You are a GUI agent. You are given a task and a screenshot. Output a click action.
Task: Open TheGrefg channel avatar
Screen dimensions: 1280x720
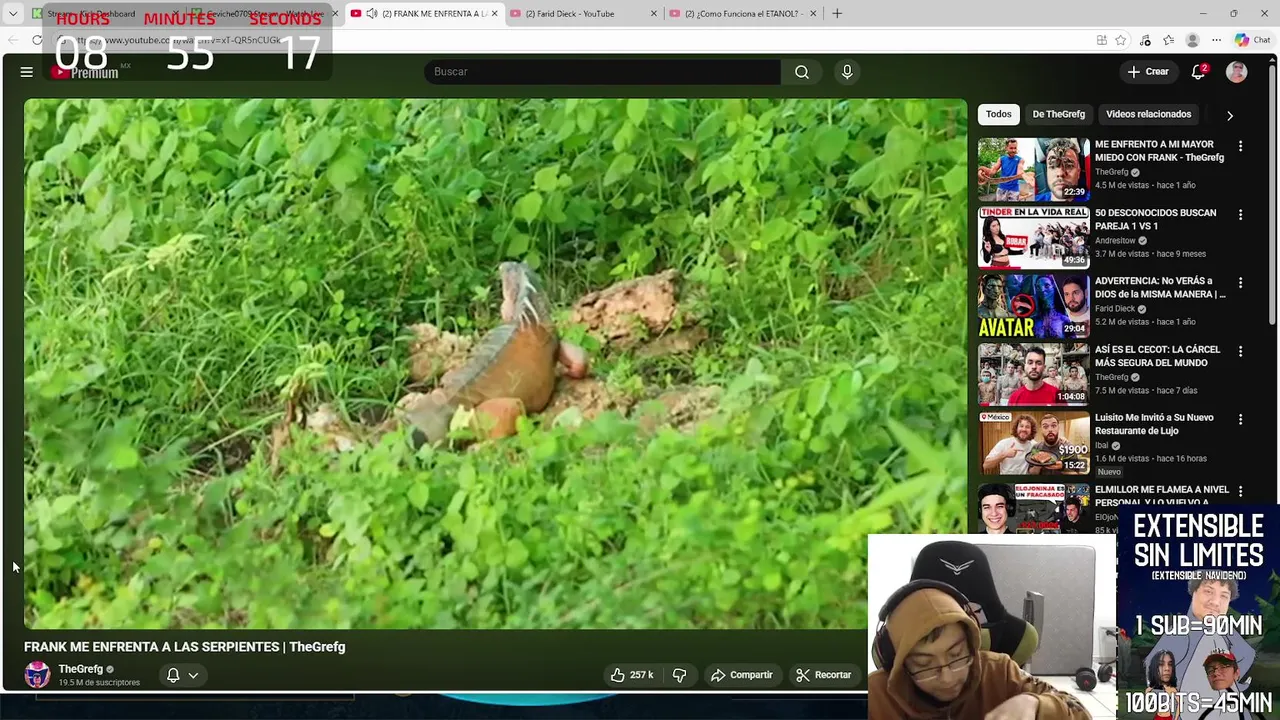click(37, 675)
